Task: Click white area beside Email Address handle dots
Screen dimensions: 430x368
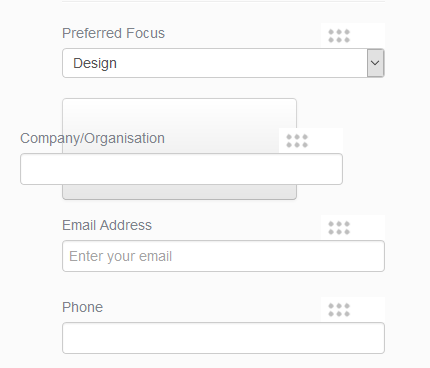Action: [x=368, y=228]
